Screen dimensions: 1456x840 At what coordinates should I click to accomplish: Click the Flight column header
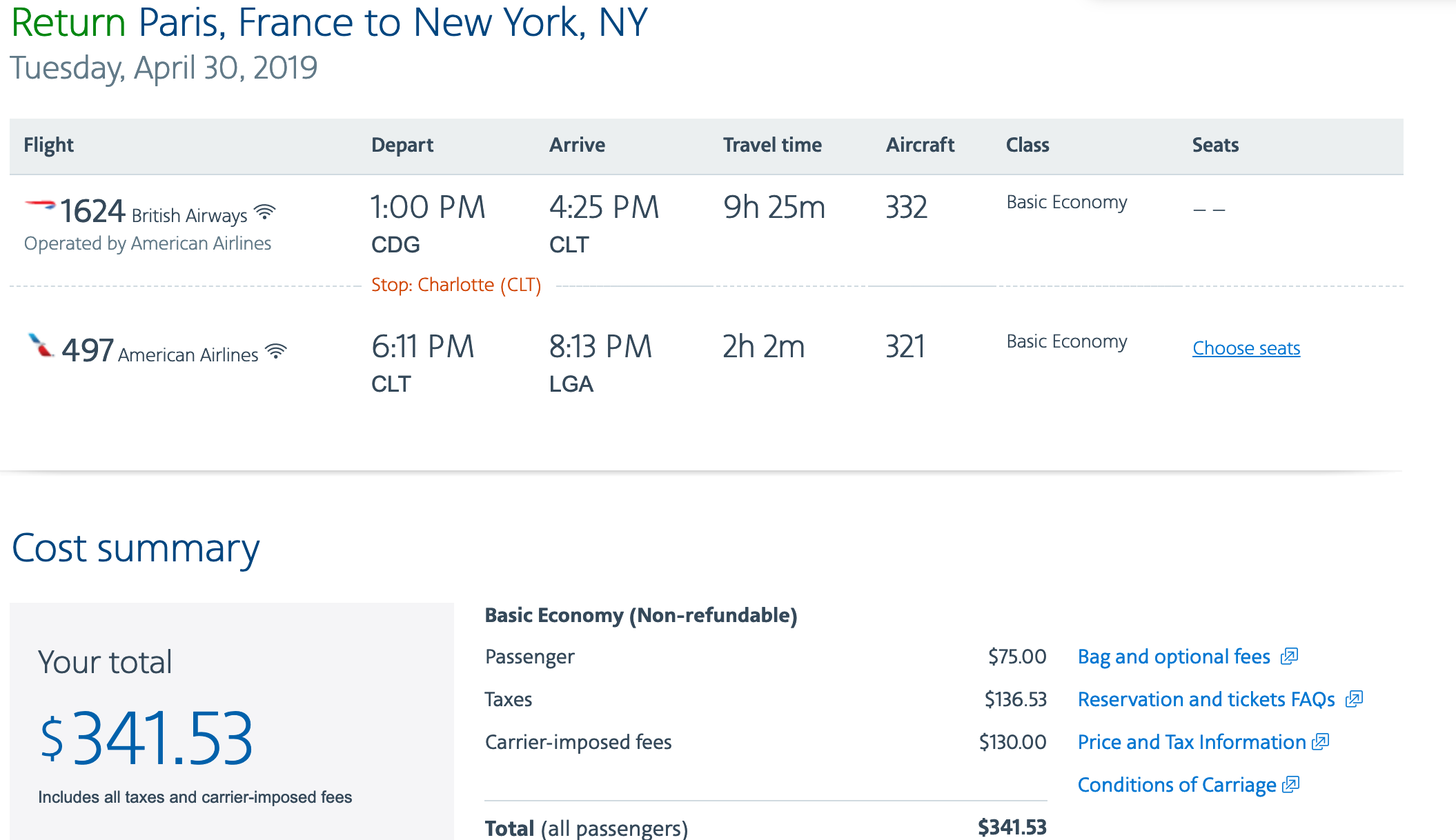pos(48,145)
